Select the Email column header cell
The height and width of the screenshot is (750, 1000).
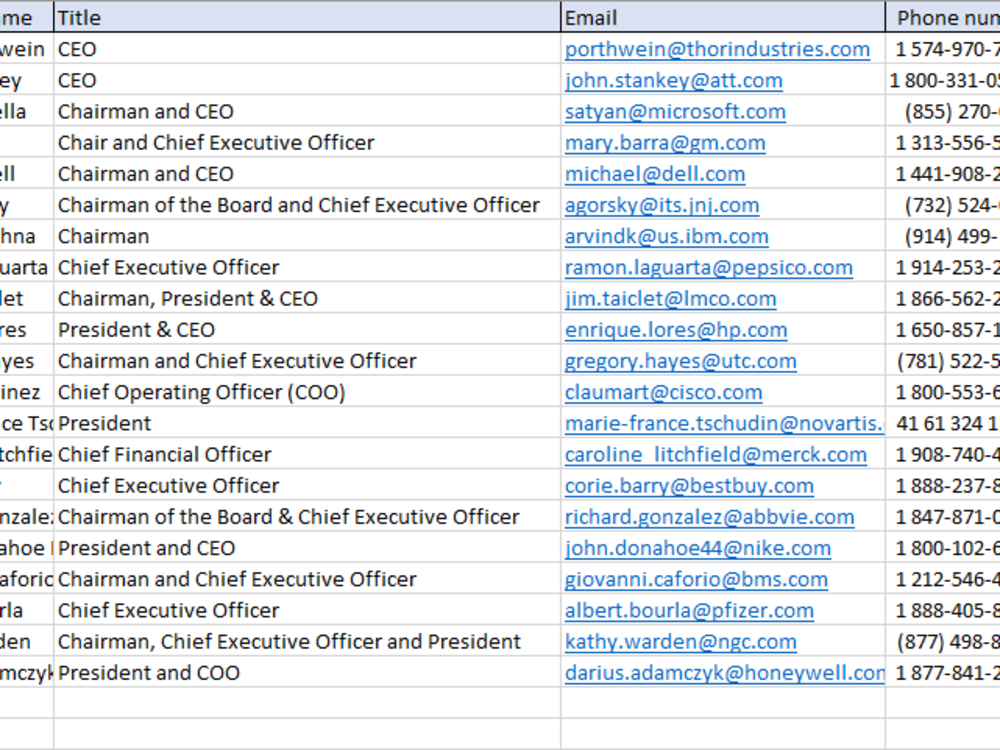(x=723, y=17)
